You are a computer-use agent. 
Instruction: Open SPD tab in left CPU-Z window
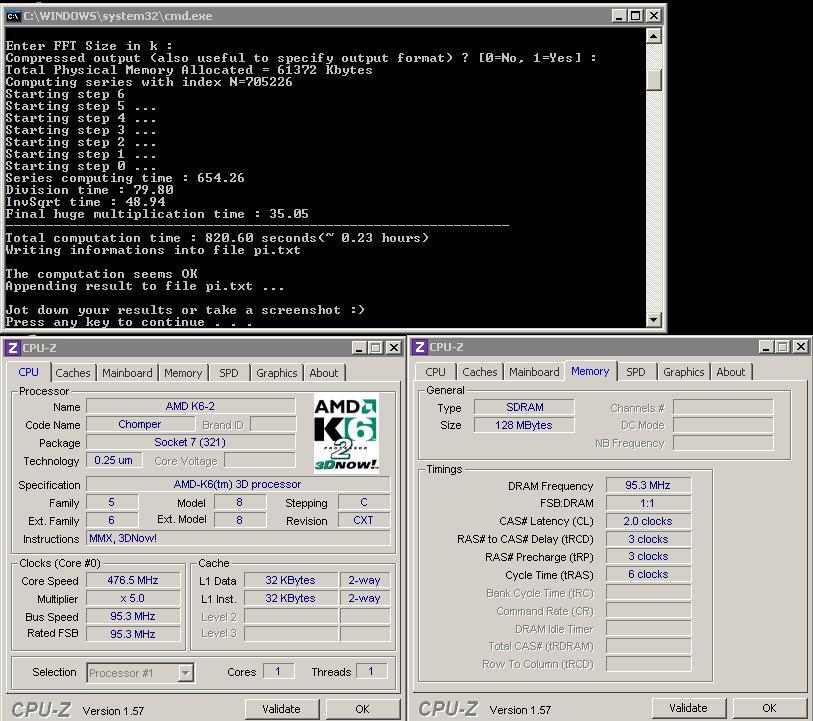(229, 373)
